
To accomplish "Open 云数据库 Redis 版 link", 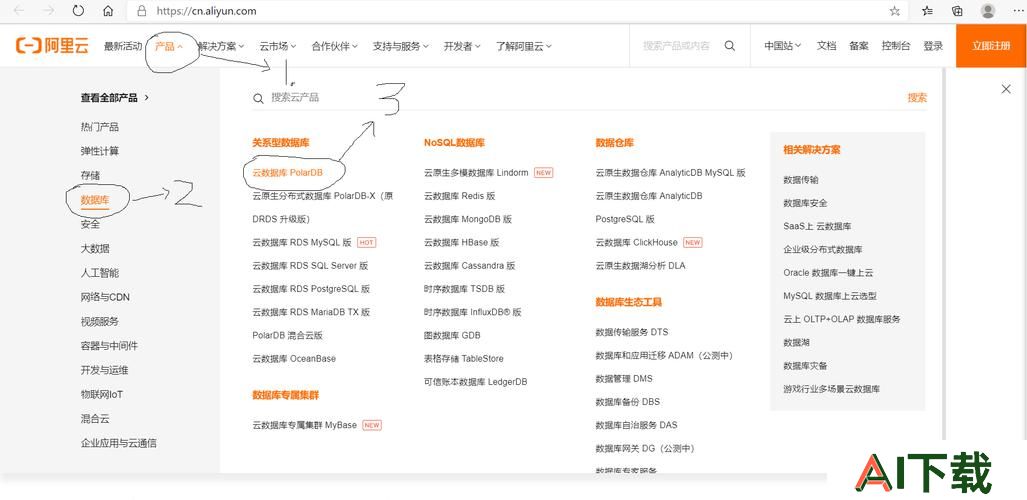I will 459,196.
